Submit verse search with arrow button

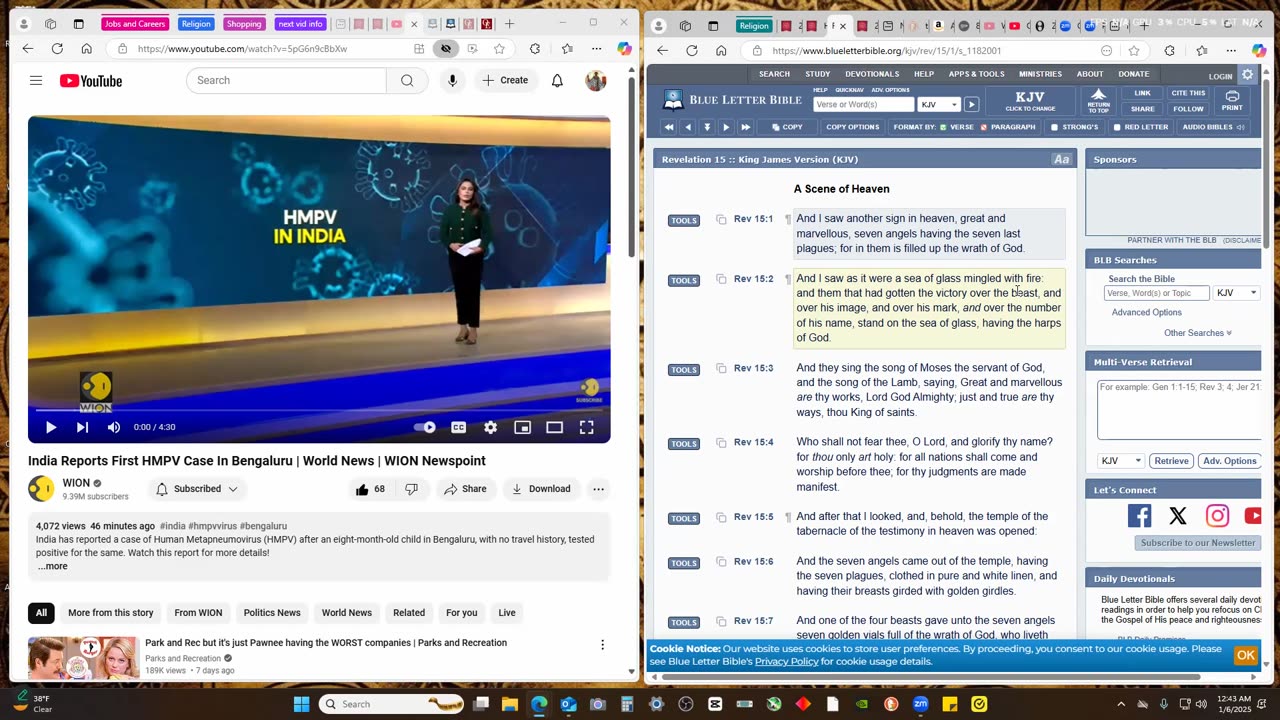pyautogui.click(x=971, y=104)
